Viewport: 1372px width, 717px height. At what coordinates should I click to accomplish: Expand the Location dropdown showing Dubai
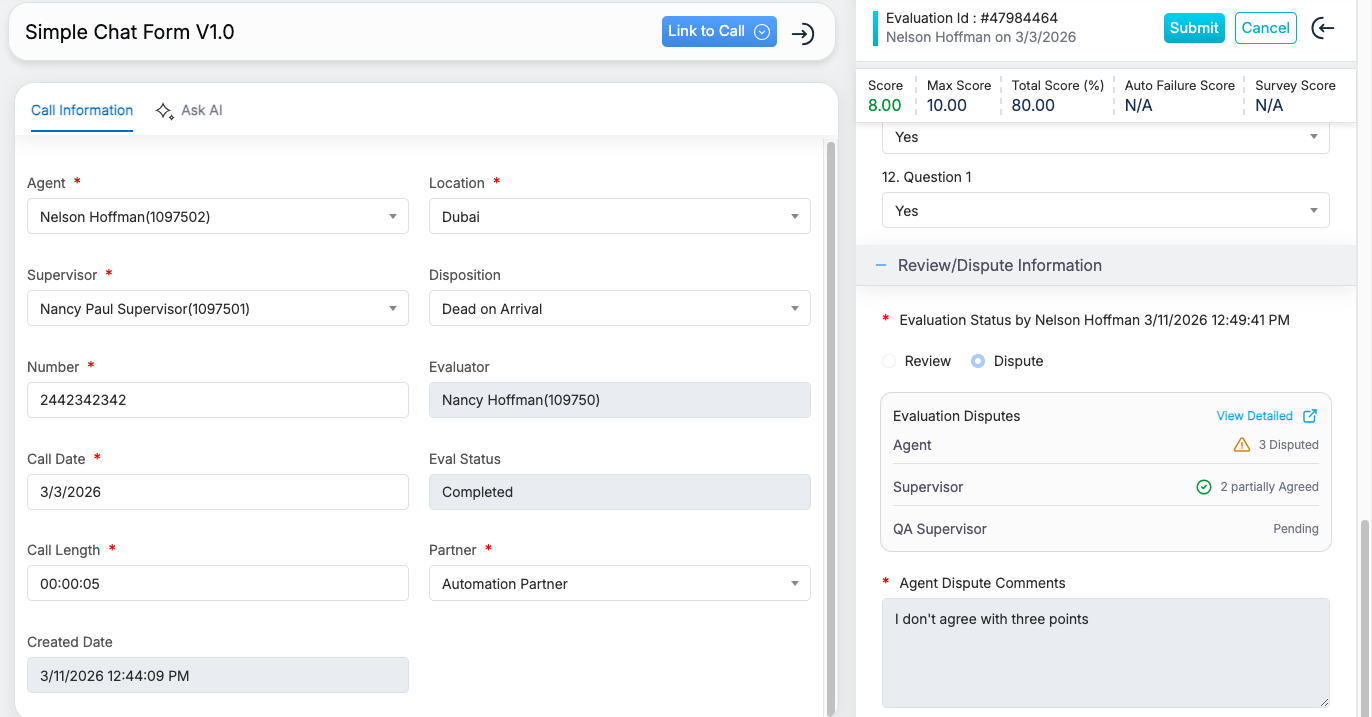pyautogui.click(x=619, y=217)
